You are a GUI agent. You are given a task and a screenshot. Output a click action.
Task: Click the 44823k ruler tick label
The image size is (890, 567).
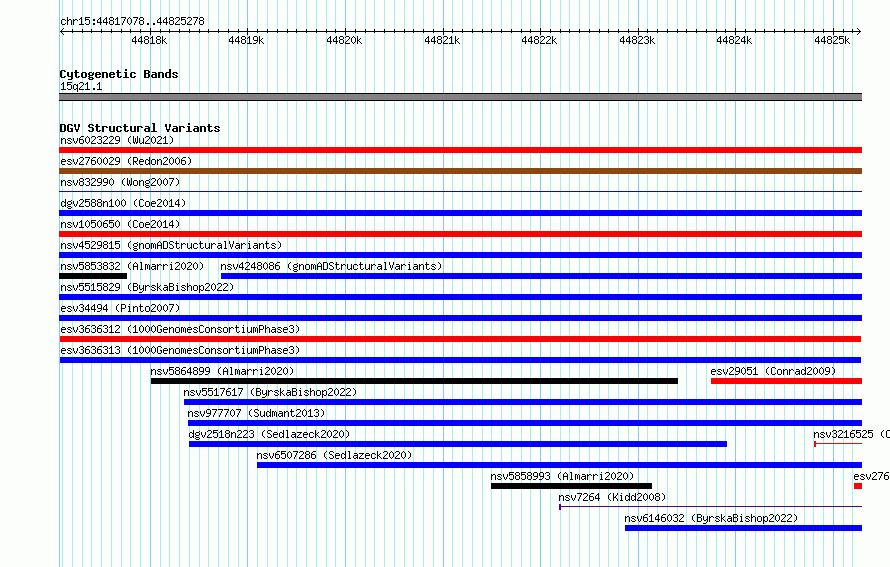click(x=637, y=40)
